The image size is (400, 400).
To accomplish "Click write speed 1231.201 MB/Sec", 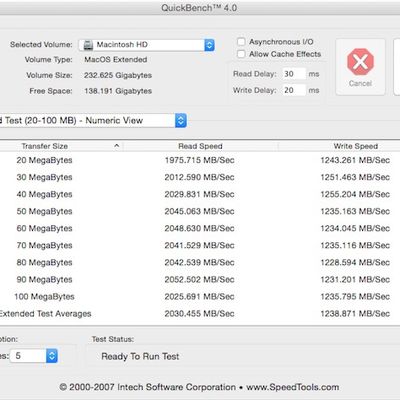I will 355,279.
